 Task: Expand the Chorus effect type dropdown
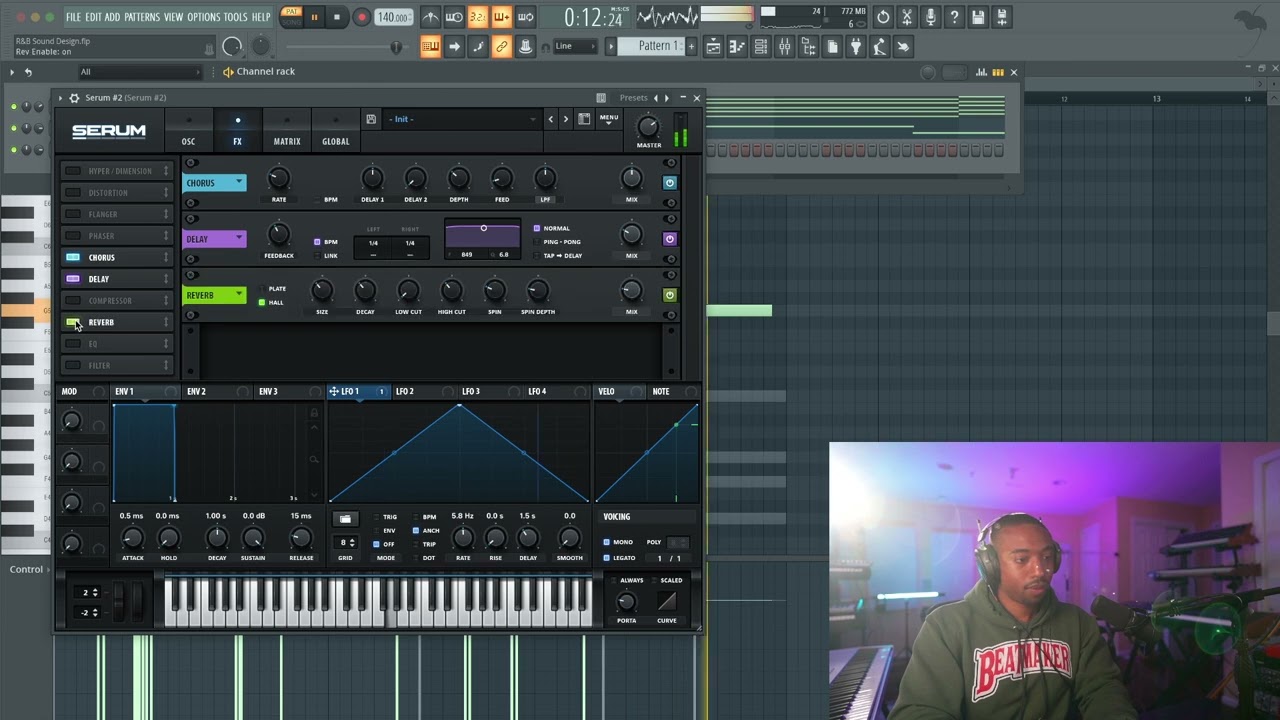[239, 183]
